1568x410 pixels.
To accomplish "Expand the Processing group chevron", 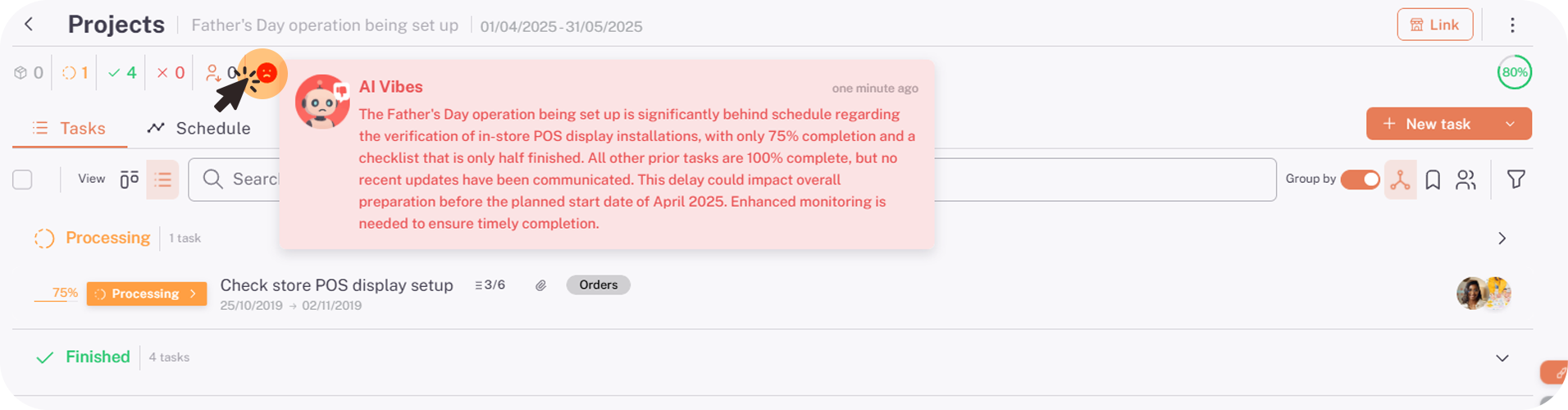I will 1502,239.
